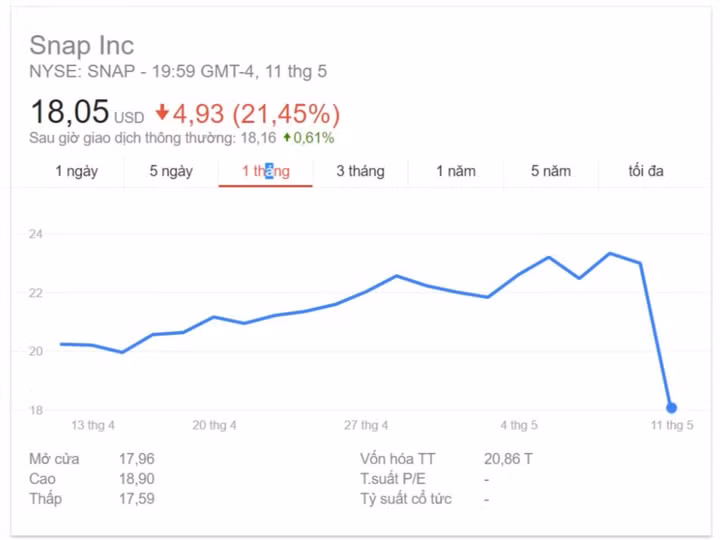Click the "27 thg 4" axis date

[x=366, y=425]
